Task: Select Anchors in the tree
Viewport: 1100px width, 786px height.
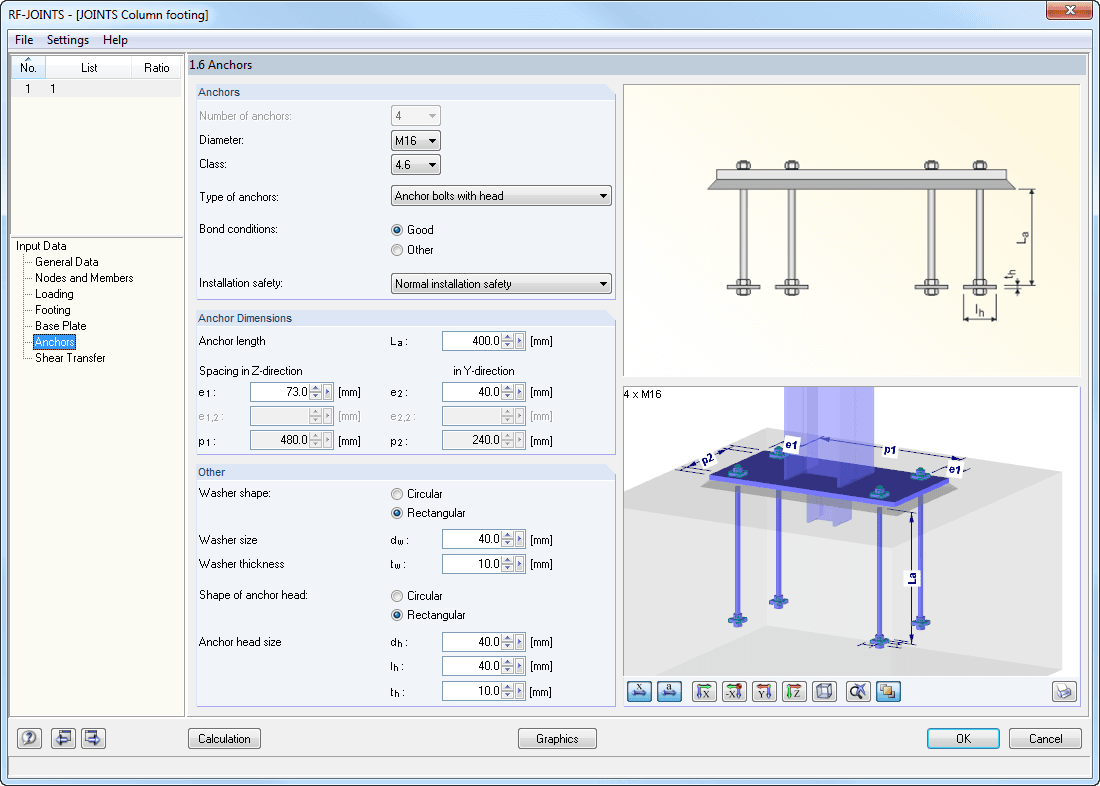Action: coord(55,342)
